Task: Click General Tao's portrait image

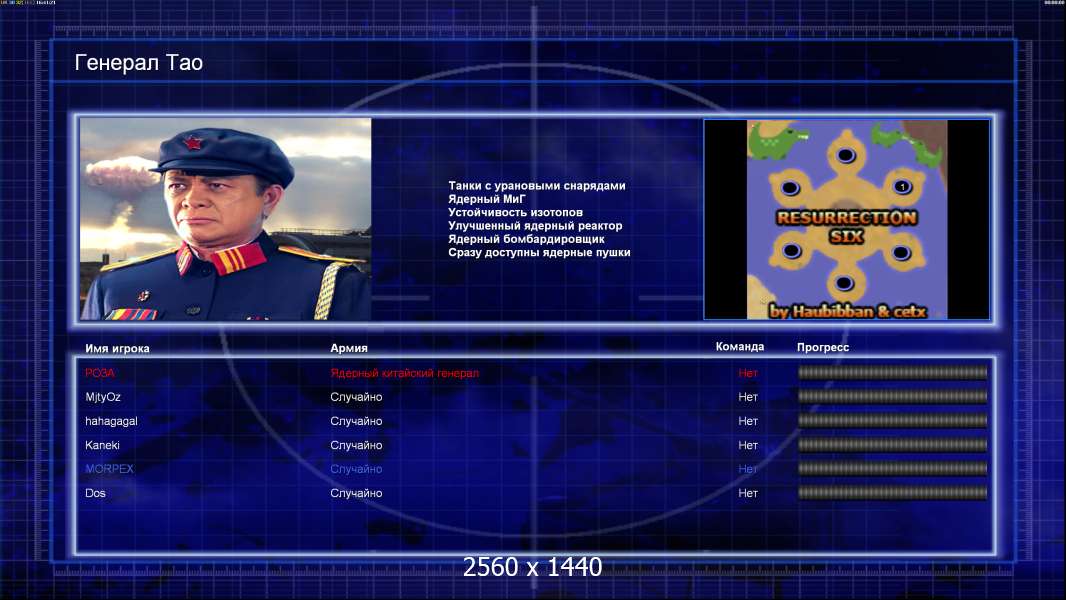Action: click(226, 219)
